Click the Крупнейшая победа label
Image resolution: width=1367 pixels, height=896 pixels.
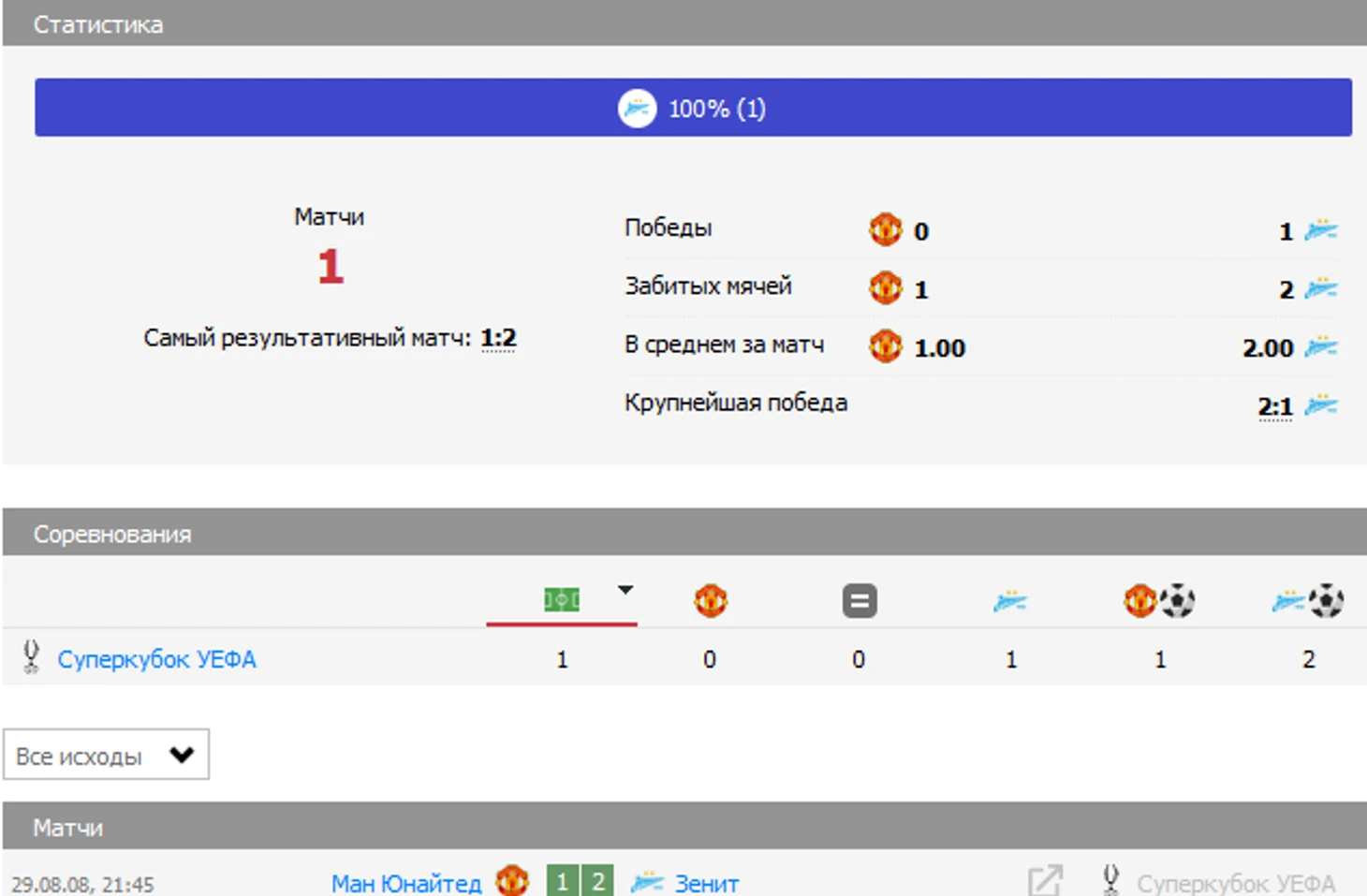click(x=736, y=403)
